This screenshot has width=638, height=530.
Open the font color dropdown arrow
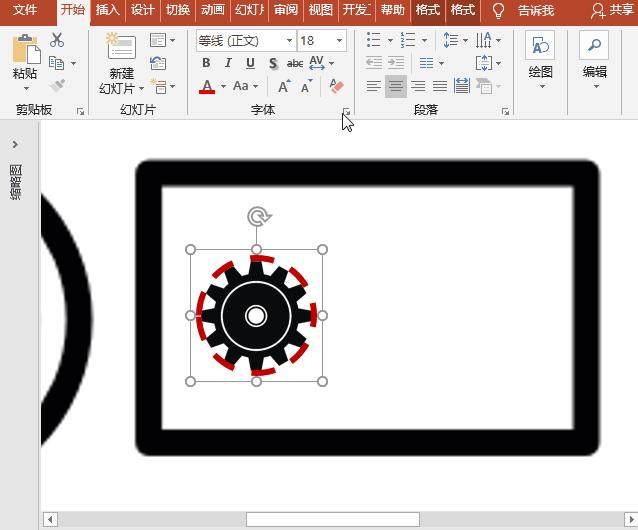tap(222, 87)
